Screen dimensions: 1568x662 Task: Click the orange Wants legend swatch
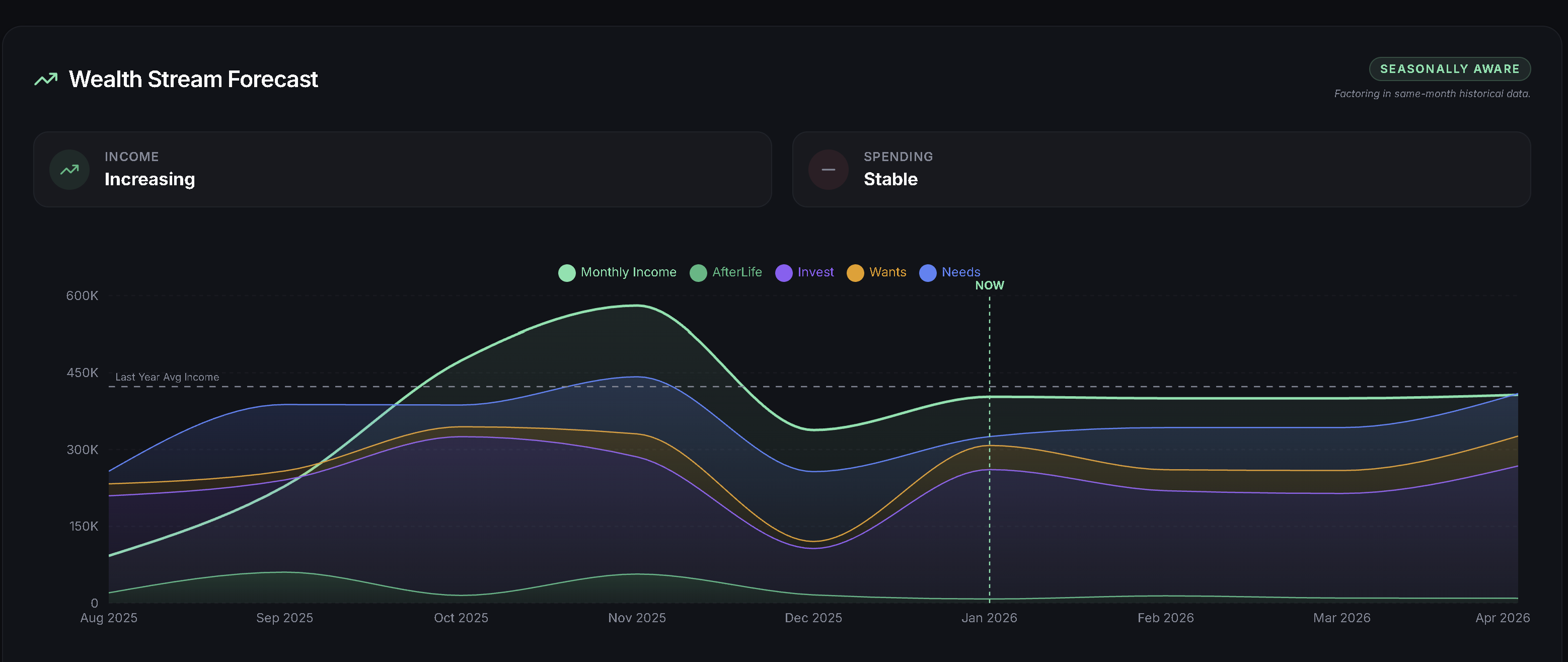[855, 272]
